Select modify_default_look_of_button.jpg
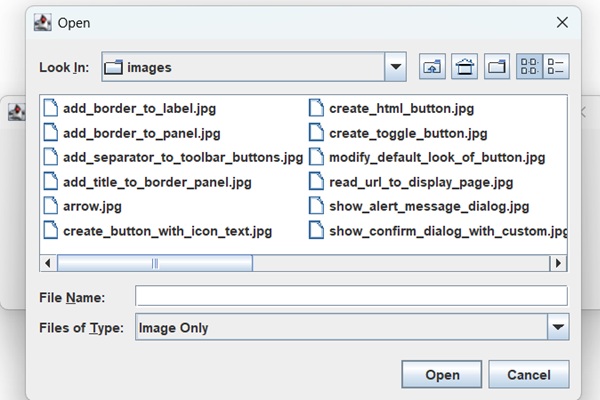This screenshot has width=600, height=400. pyautogui.click(x=437, y=158)
